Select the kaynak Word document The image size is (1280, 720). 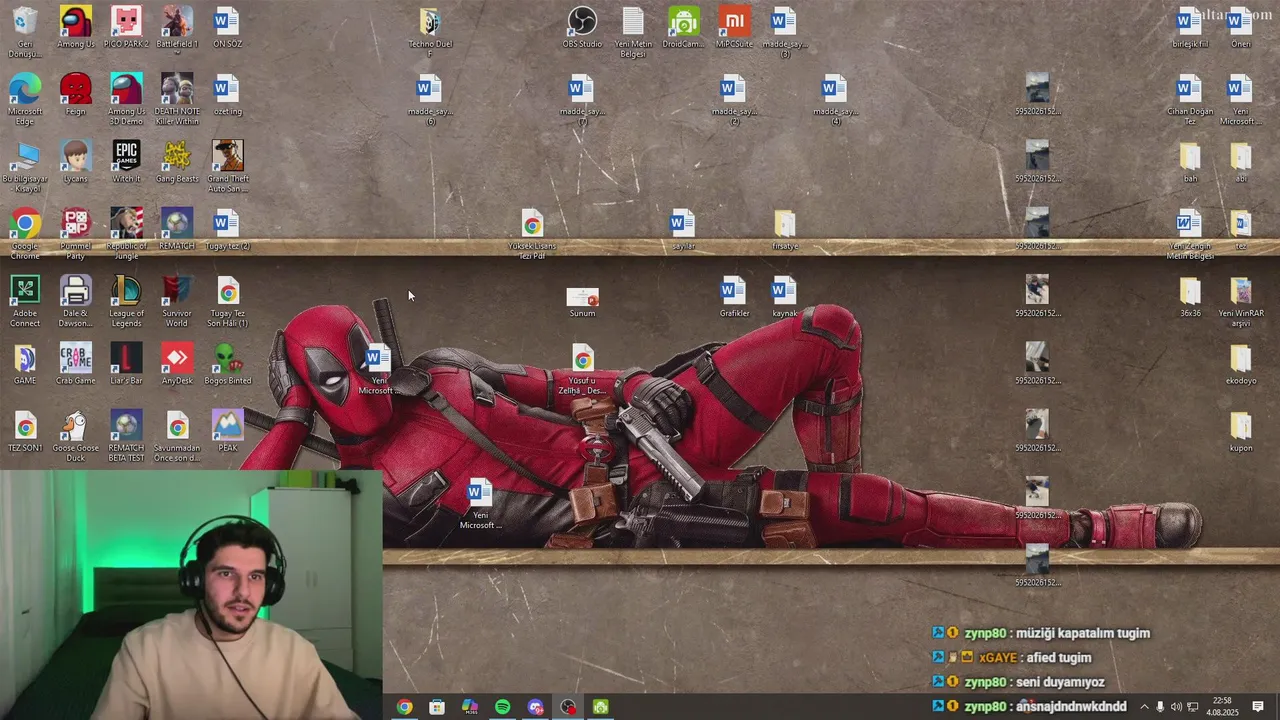click(785, 297)
